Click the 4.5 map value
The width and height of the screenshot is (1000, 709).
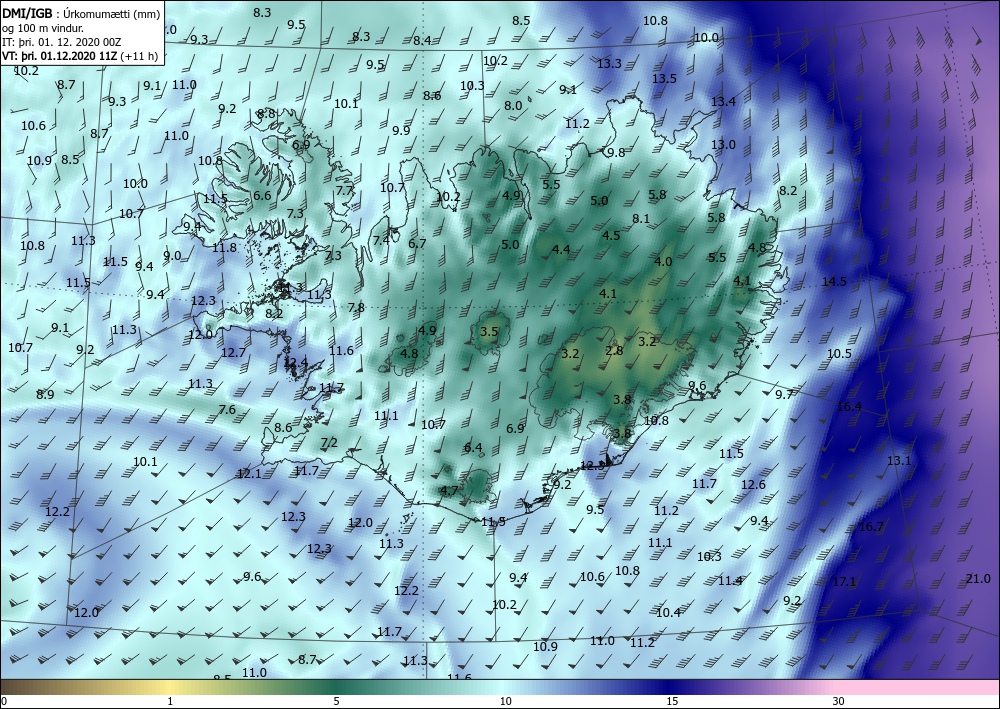[x=611, y=235]
